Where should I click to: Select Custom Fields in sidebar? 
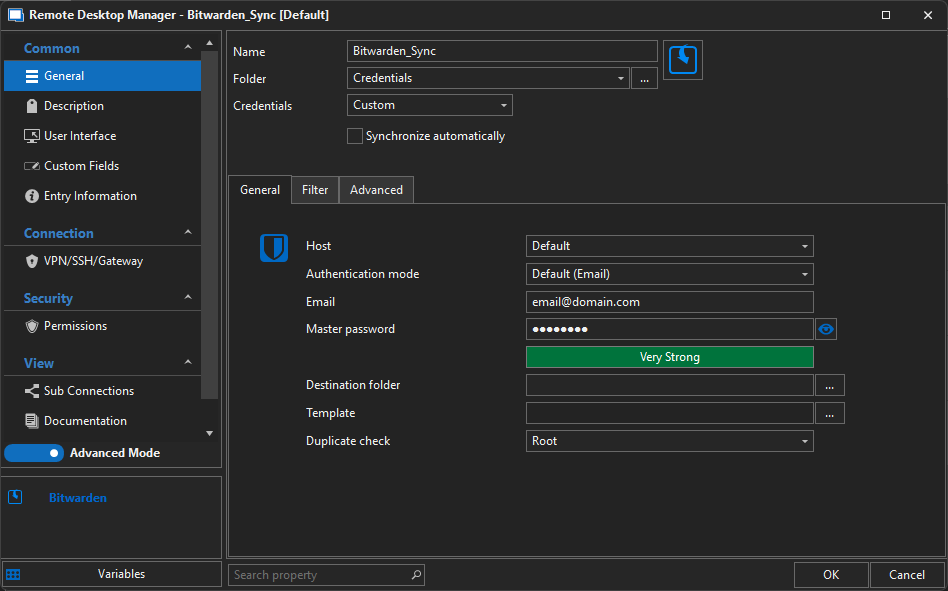pos(81,166)
